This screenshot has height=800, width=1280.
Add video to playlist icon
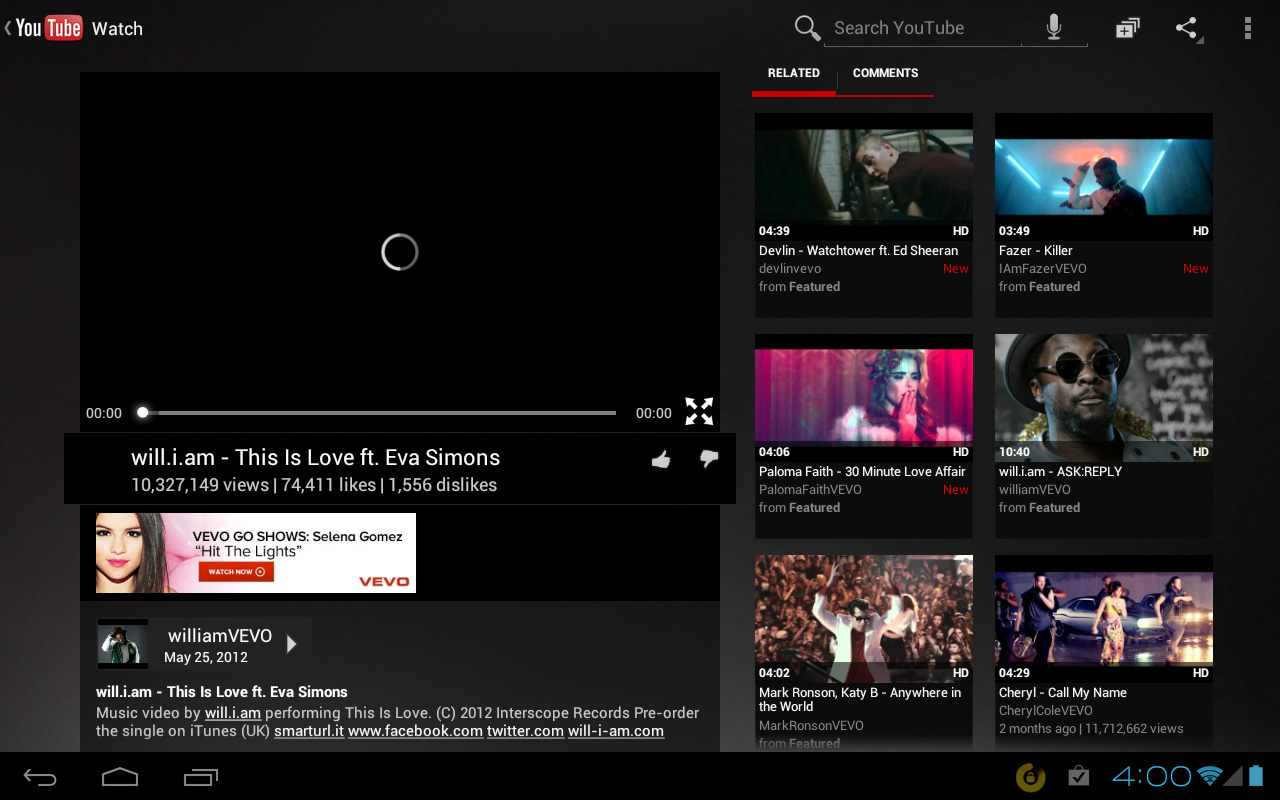[1127, 28]
